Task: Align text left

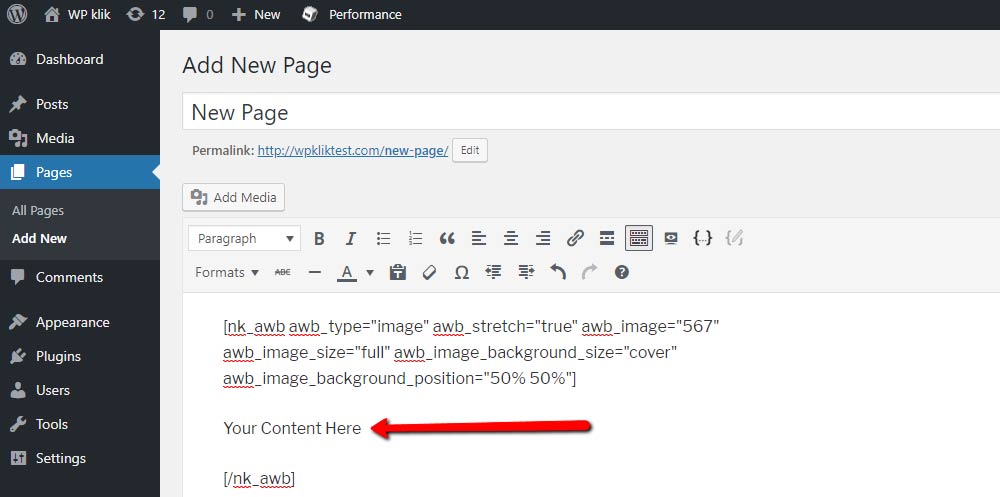Action: (479, 239)
